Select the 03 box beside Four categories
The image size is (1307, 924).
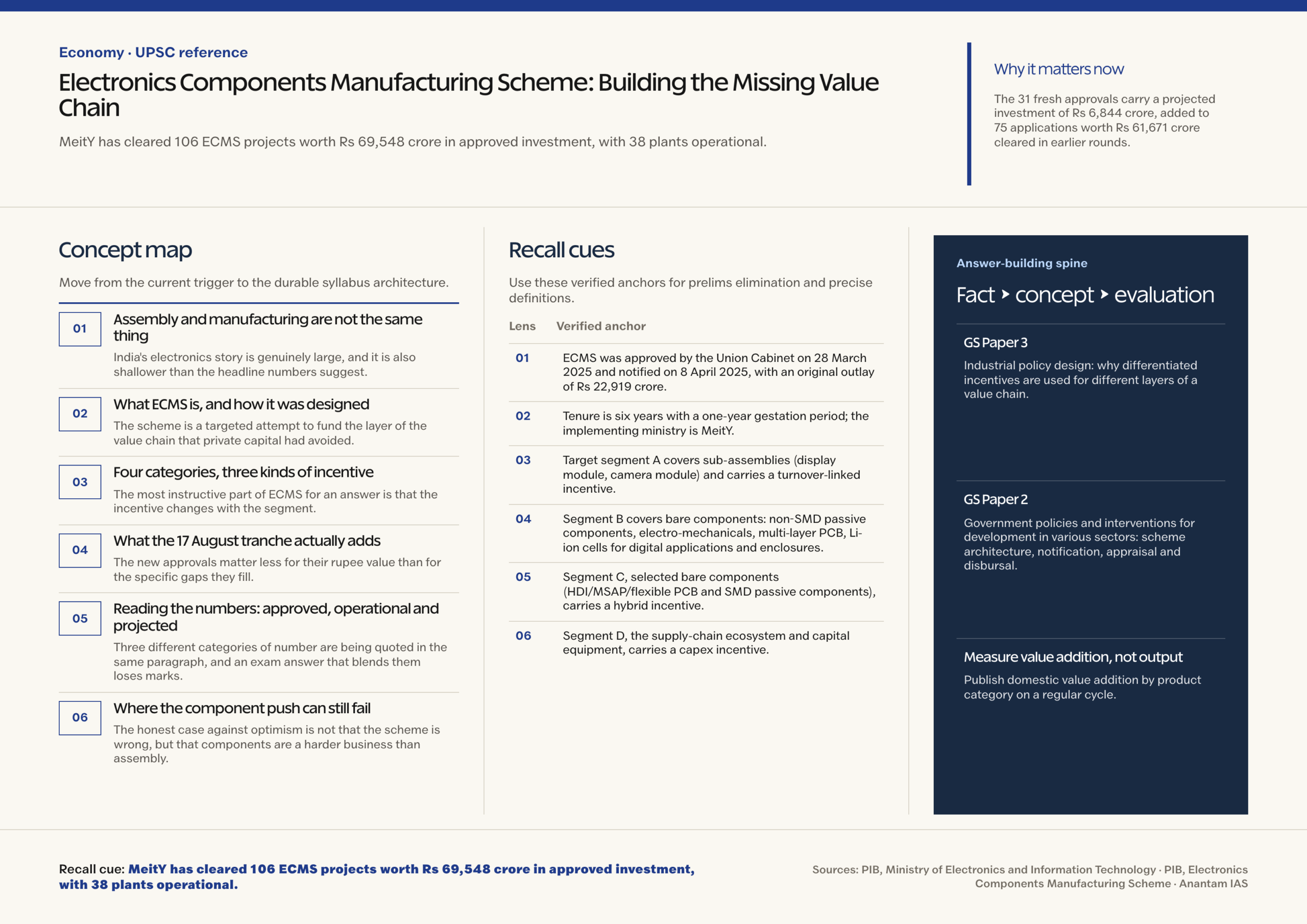[x=80, y=482]
